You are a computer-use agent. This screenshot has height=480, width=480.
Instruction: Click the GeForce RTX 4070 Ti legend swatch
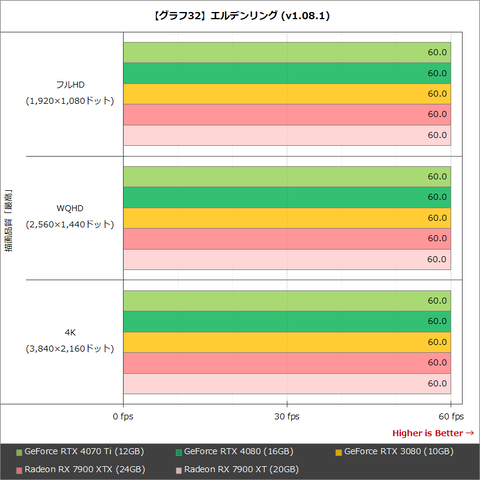point(19,453)
